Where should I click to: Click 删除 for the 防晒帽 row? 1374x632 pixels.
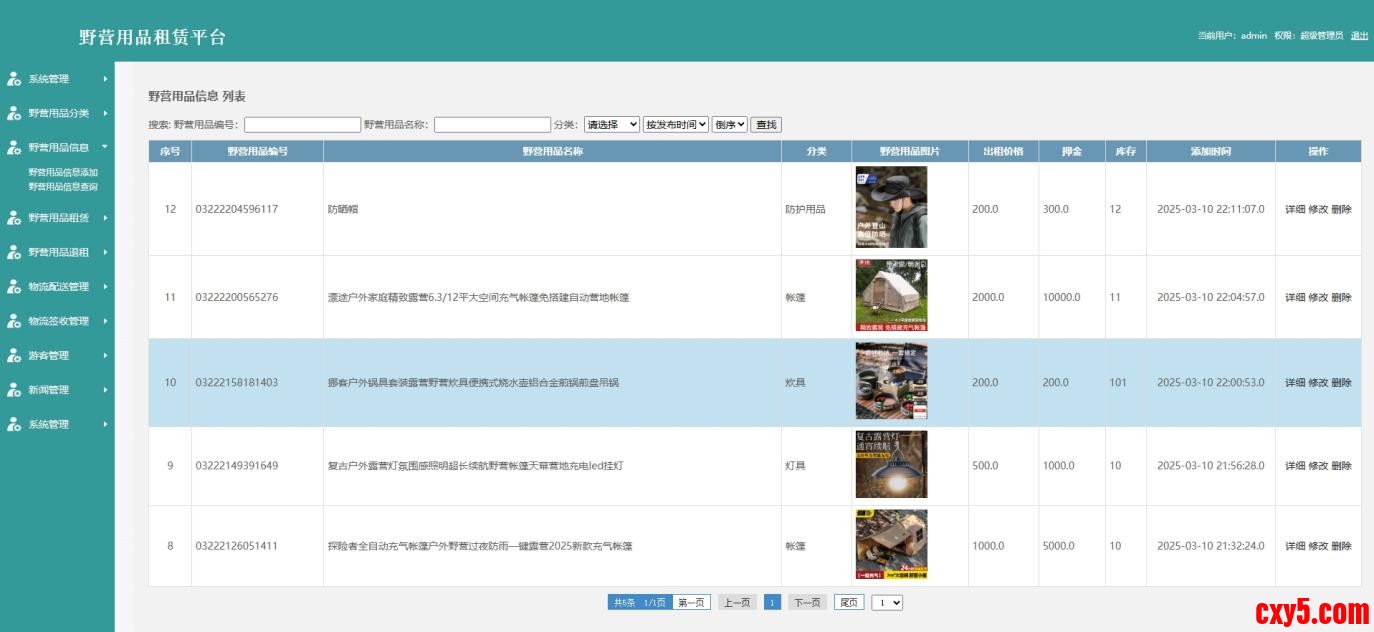[x=1341, y=210]
